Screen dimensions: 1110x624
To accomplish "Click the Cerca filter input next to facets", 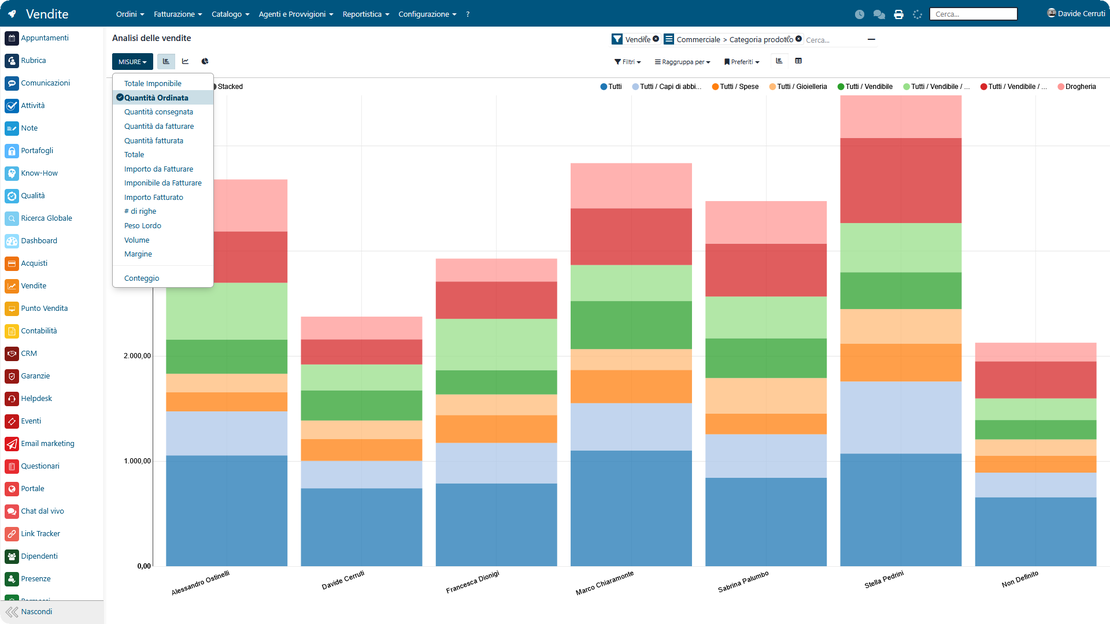I will (x=833, y=40).
